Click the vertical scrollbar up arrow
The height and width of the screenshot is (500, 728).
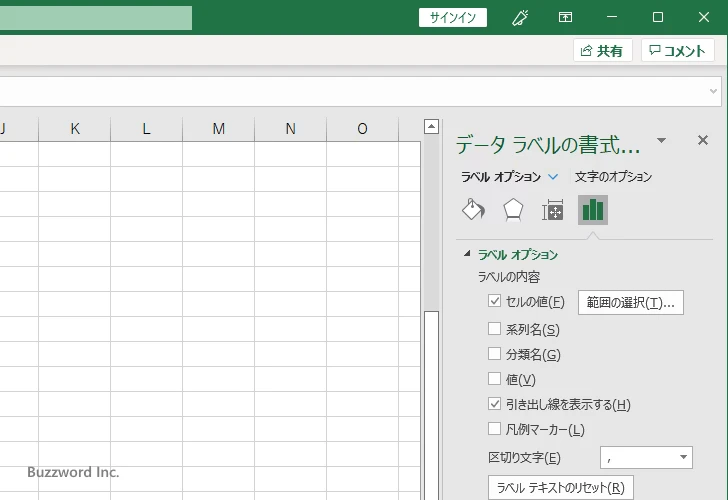(x=431, y=126)
